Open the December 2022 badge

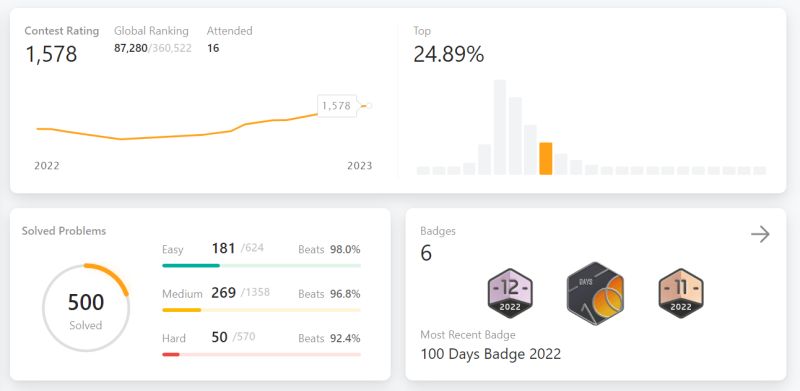pos(510,294)
